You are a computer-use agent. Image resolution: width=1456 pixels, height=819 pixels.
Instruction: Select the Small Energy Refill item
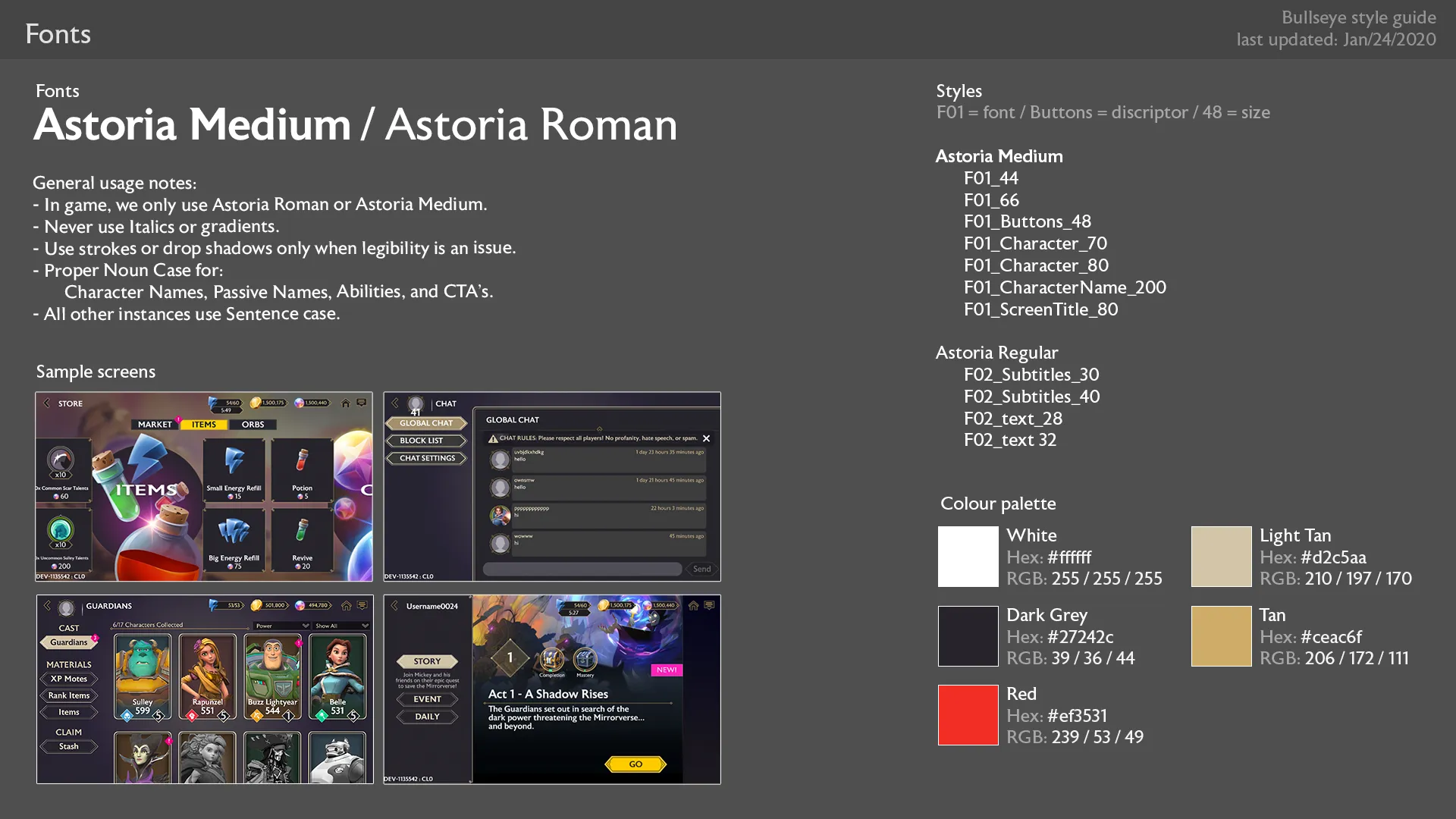(234, 470)
